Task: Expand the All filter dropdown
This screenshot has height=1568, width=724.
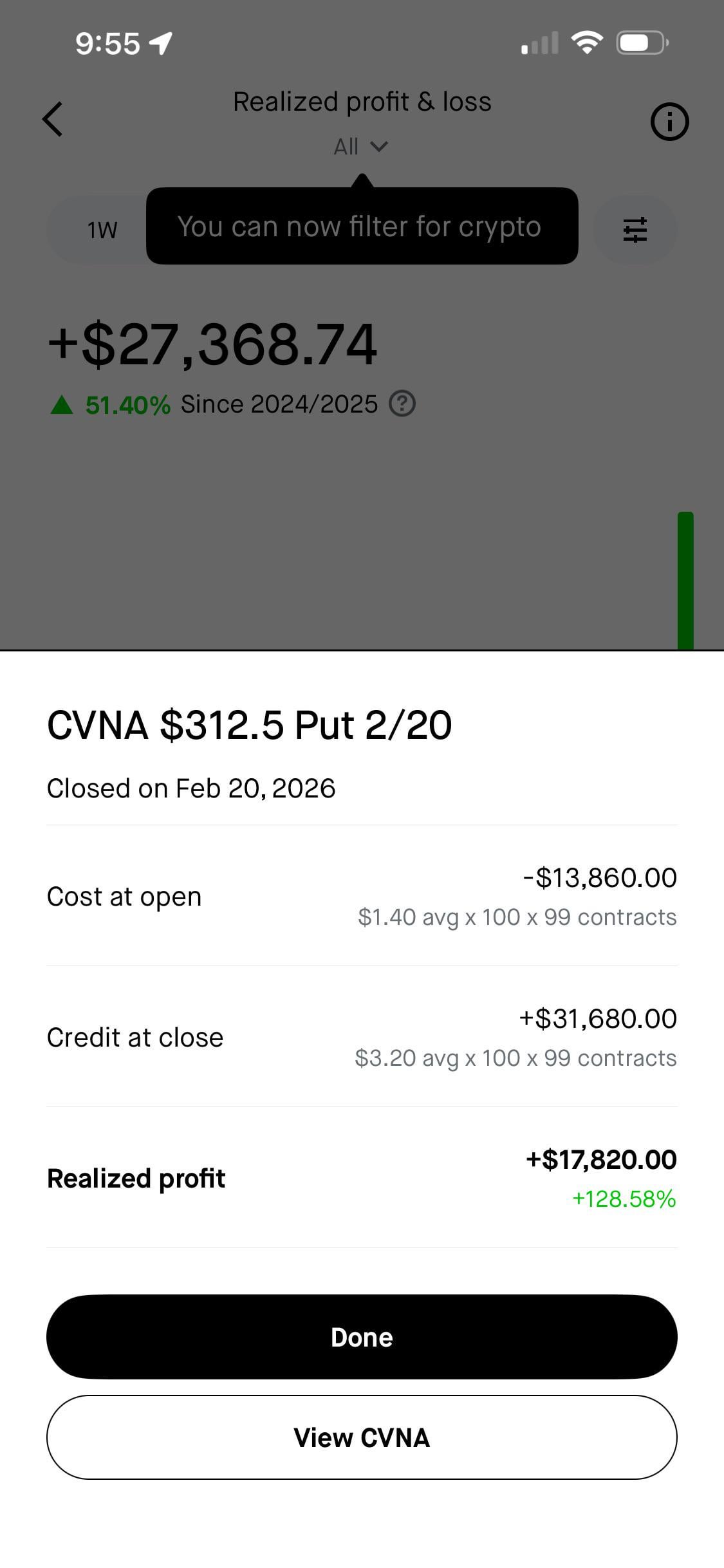Action: [361, 147]
